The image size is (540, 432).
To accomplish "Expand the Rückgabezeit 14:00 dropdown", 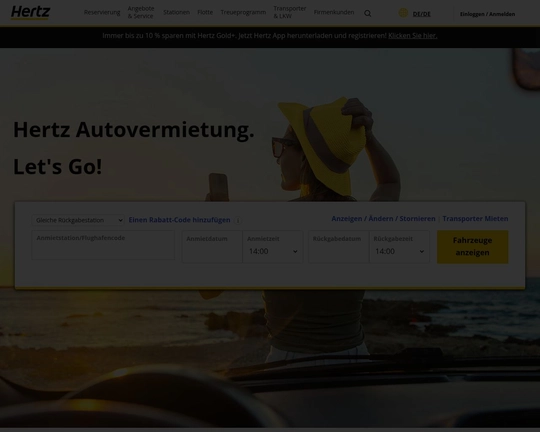I will click(x=399, y=251).
